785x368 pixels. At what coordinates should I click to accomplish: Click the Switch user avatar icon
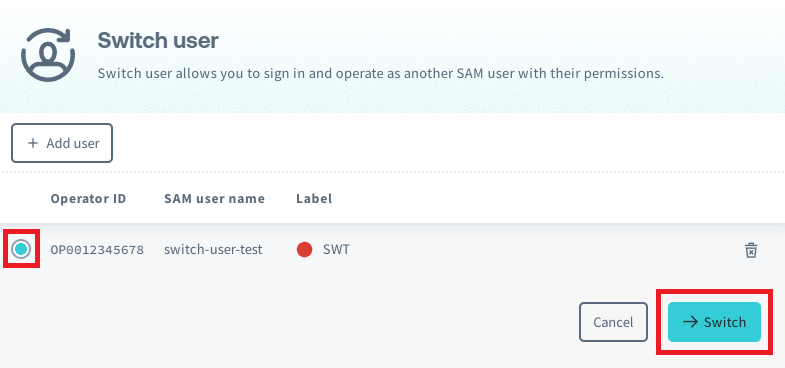(48, 54)
